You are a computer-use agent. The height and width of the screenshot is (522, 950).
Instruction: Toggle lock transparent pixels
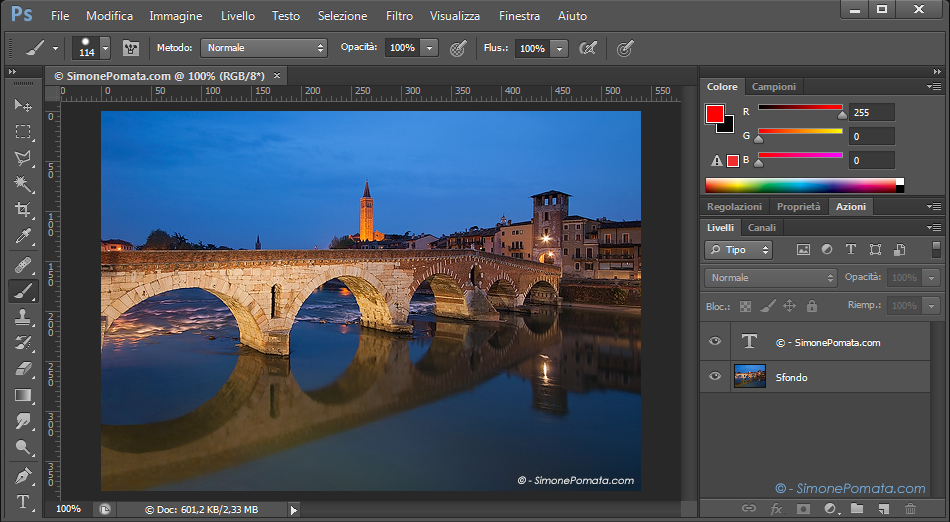click(x=746, y=306)
